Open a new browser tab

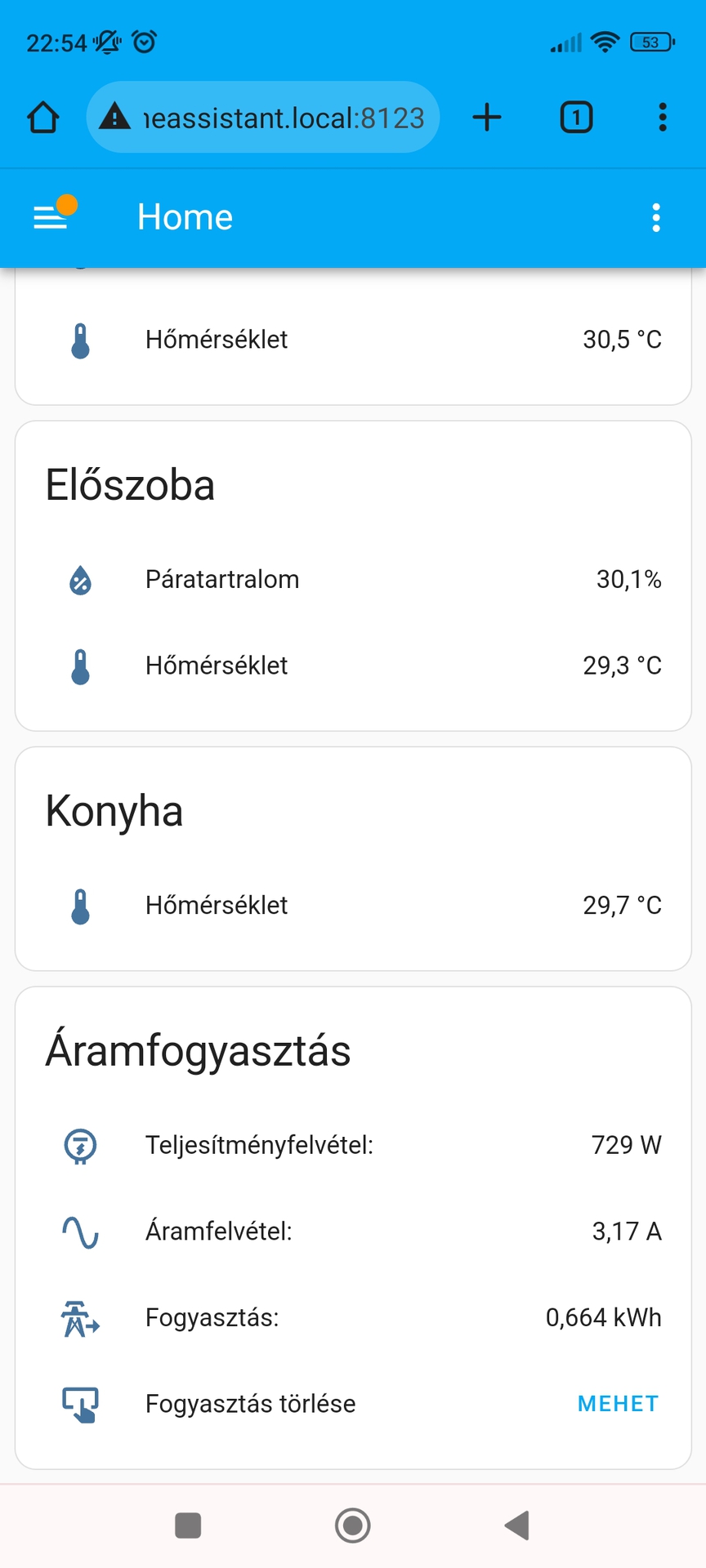487,118
